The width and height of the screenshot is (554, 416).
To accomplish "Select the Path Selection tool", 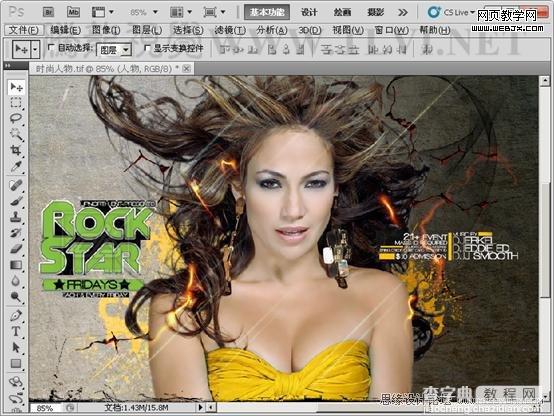I will click(16, 347).
